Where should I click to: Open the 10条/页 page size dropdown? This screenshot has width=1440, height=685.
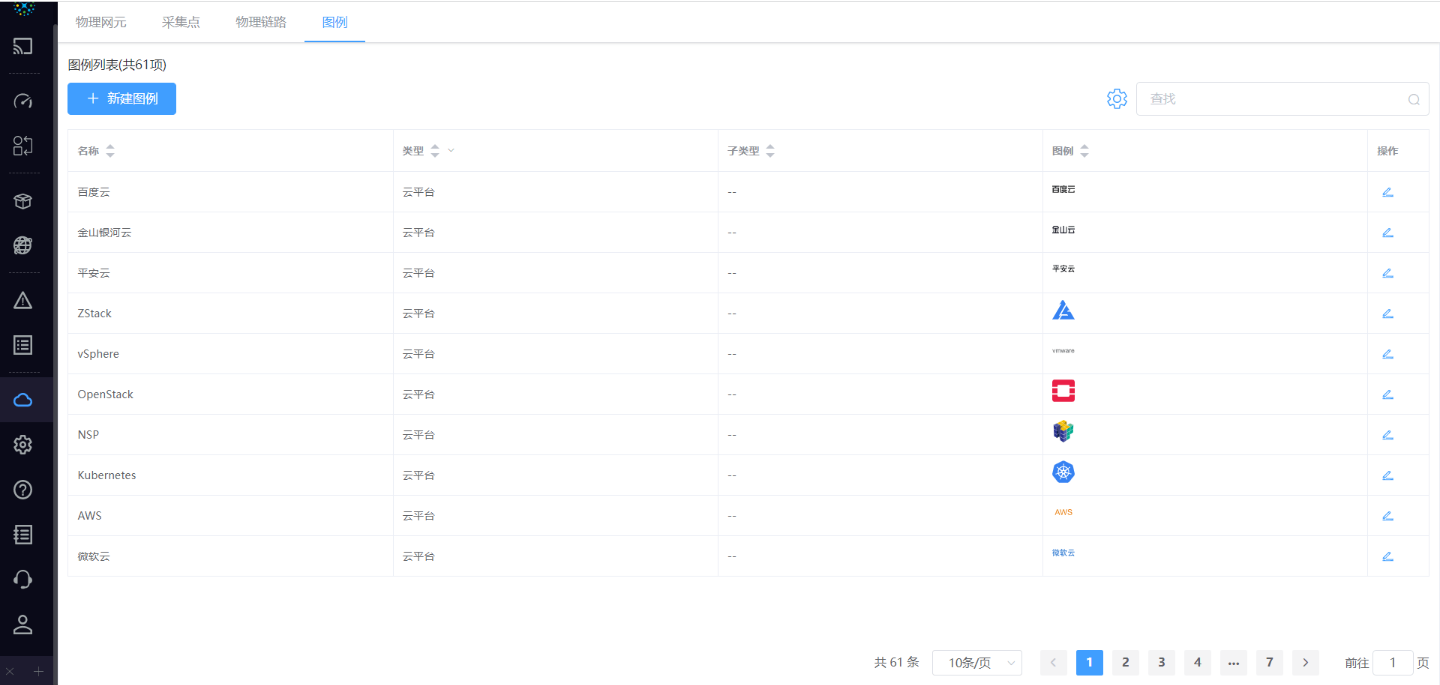click(976, 662)
